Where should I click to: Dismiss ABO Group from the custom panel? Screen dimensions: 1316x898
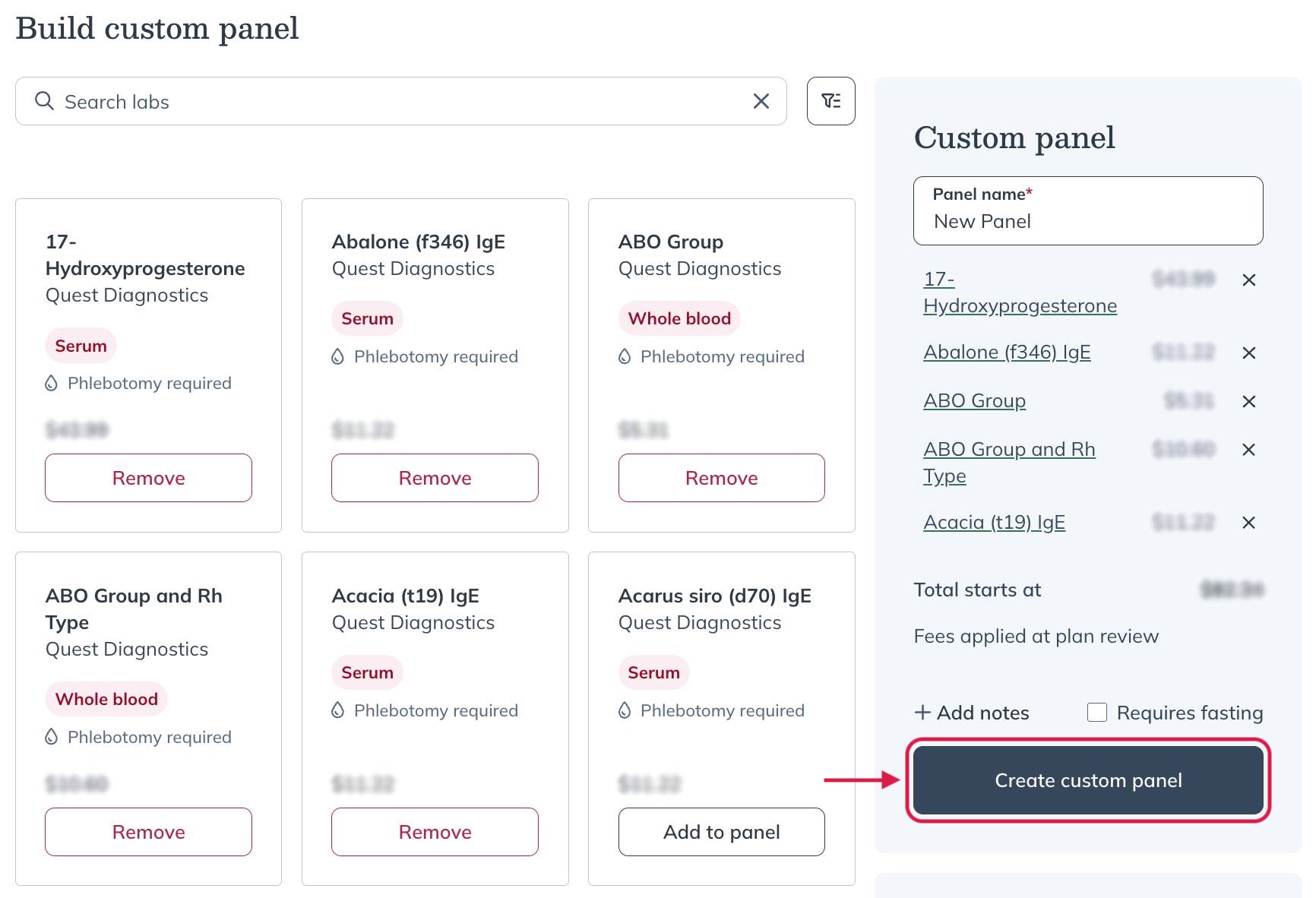tap(1249, 400)
